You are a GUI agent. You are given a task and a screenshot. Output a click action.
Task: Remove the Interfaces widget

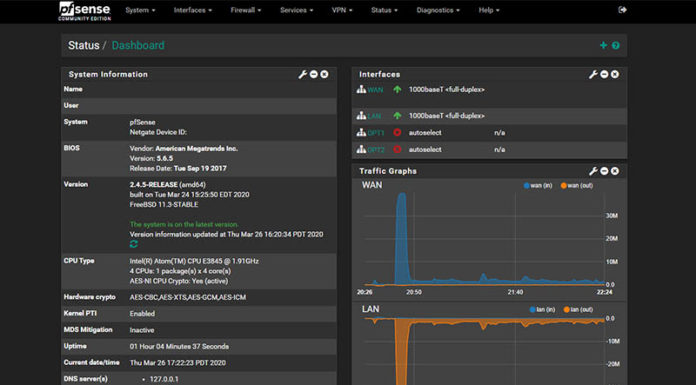(x=615, y=74)
